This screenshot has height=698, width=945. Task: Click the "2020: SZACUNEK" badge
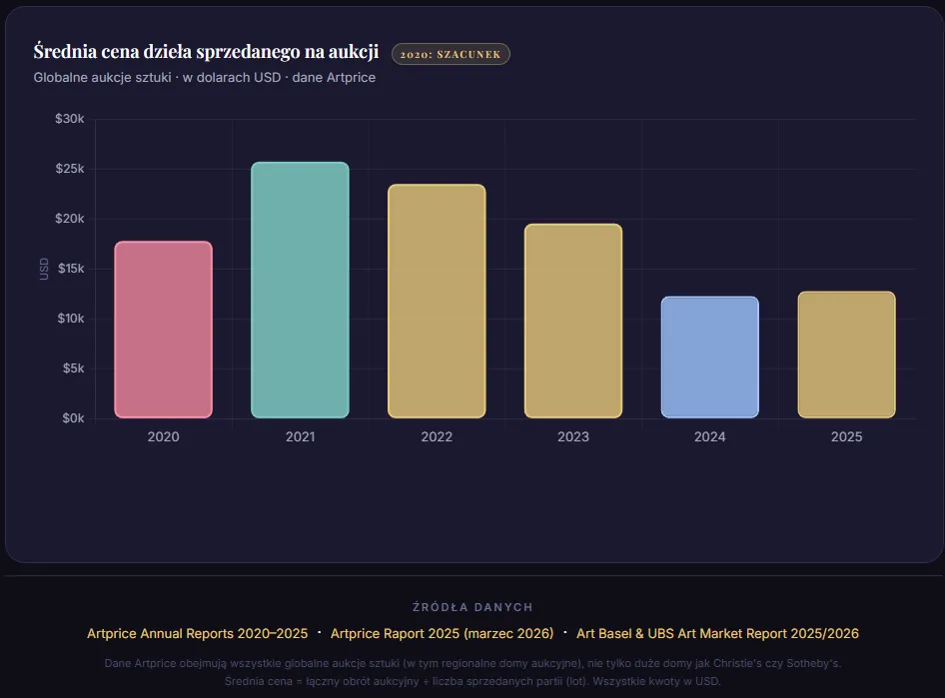[x=451, y=54]
